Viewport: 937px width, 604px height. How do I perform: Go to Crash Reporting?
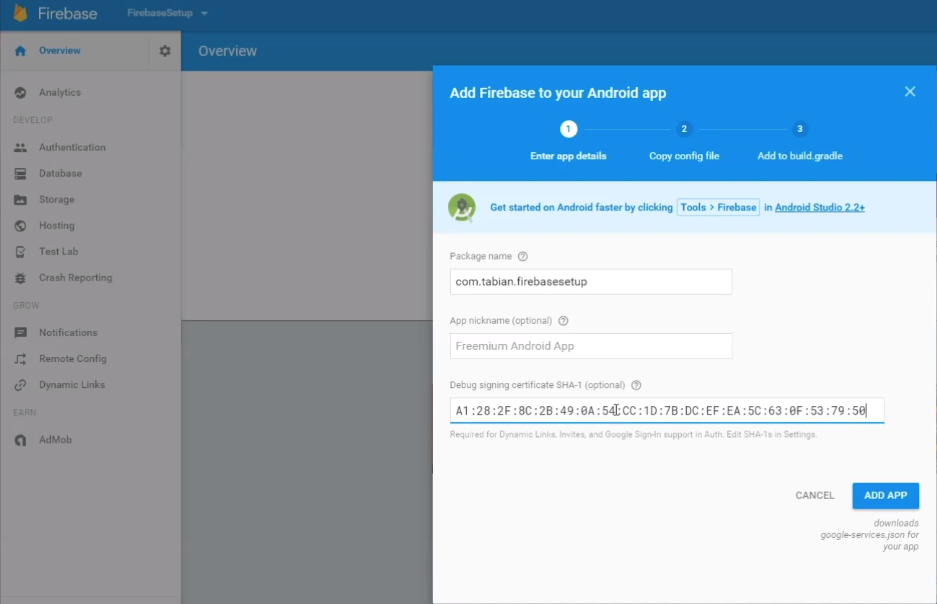75,278
